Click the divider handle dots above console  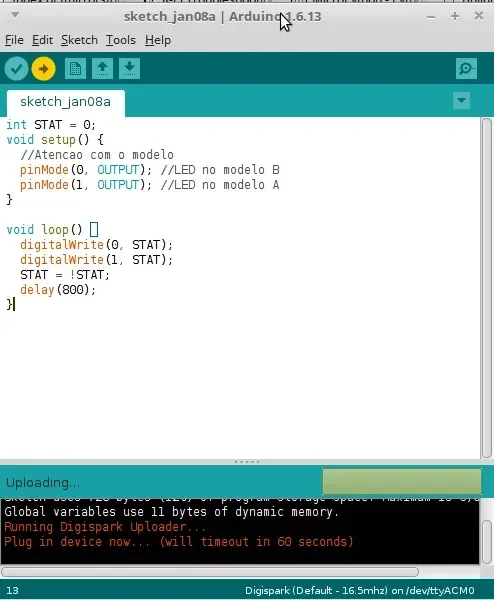(247, 462)
